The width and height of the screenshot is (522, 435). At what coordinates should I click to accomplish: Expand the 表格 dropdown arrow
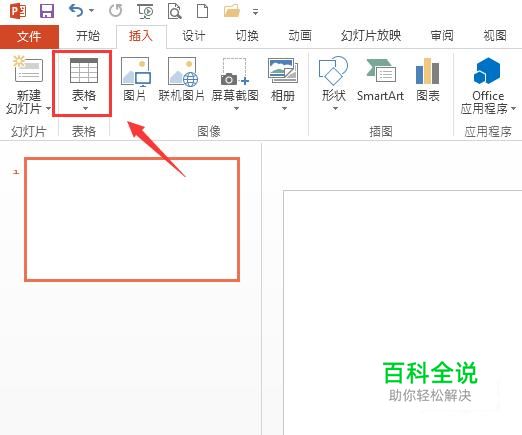[x=85, y=109]
